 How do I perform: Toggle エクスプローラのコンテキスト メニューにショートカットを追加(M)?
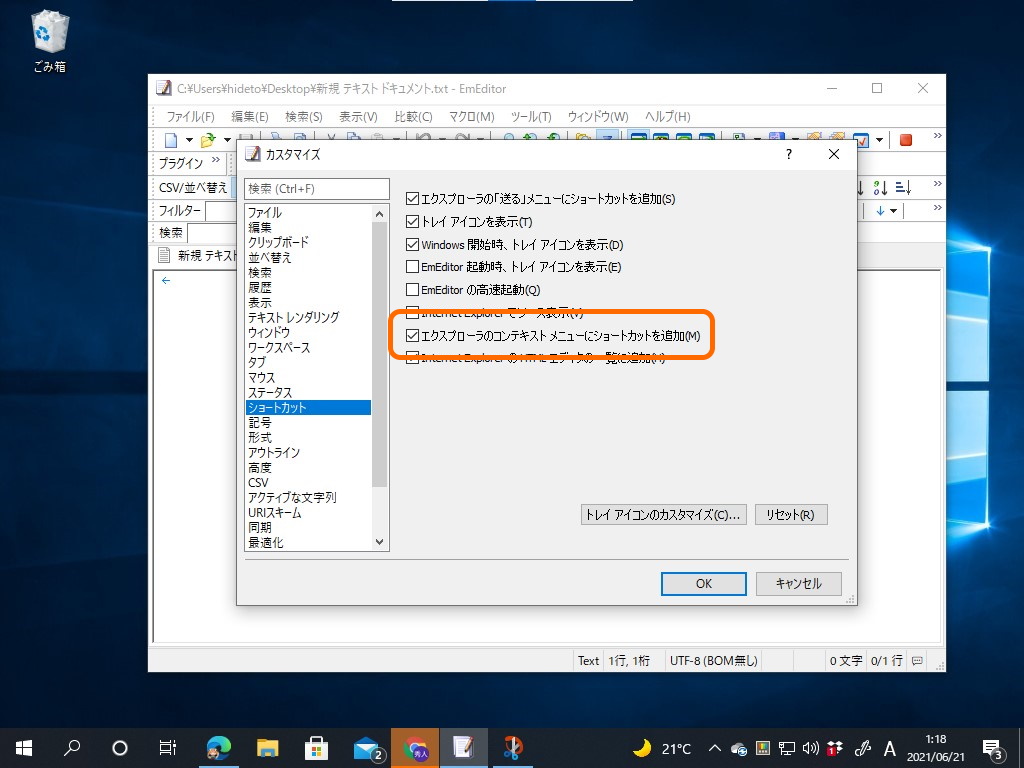point(412,336)
